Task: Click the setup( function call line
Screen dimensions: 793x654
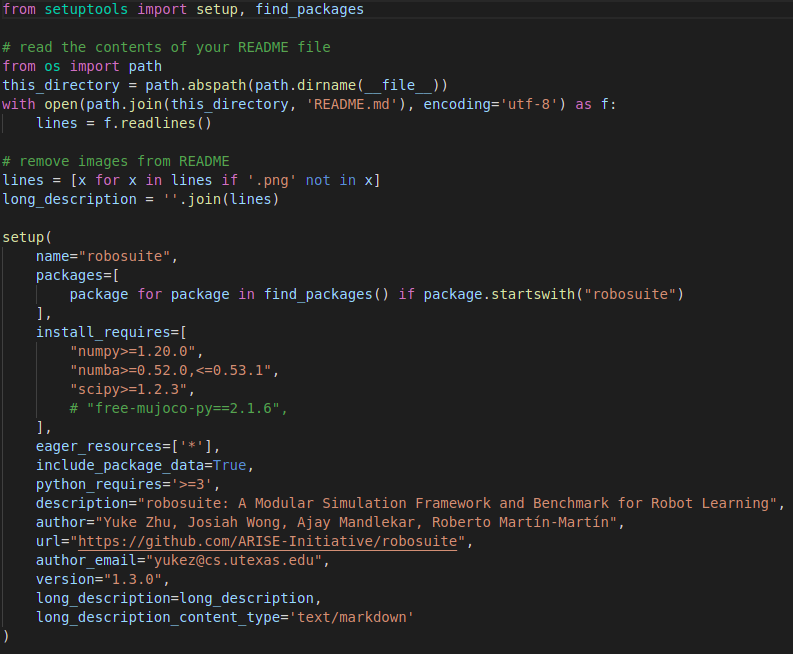Action: pyautogui.click(x=26, y=237)
